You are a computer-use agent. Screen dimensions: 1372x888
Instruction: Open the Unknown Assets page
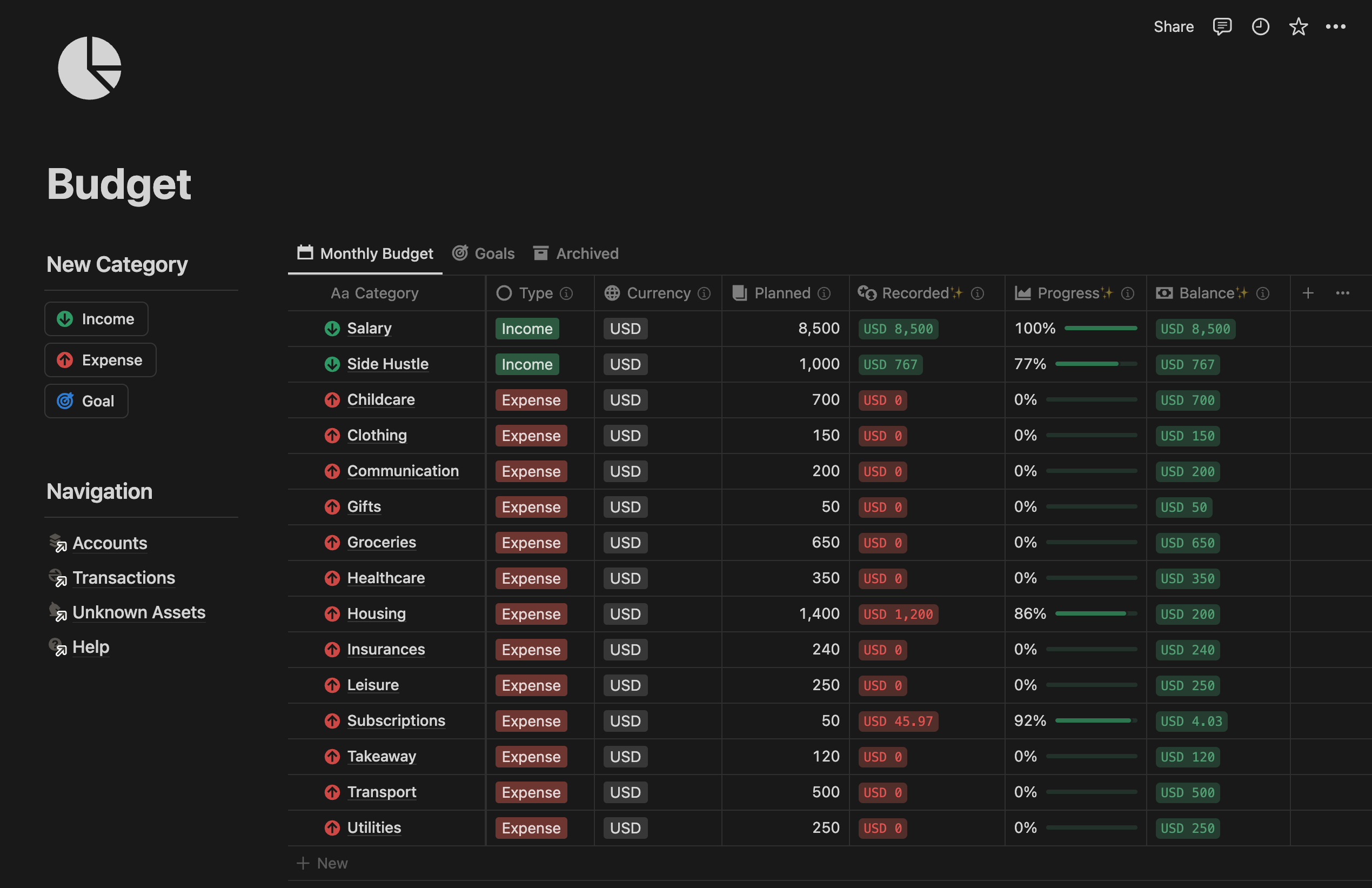pos(138,612)
